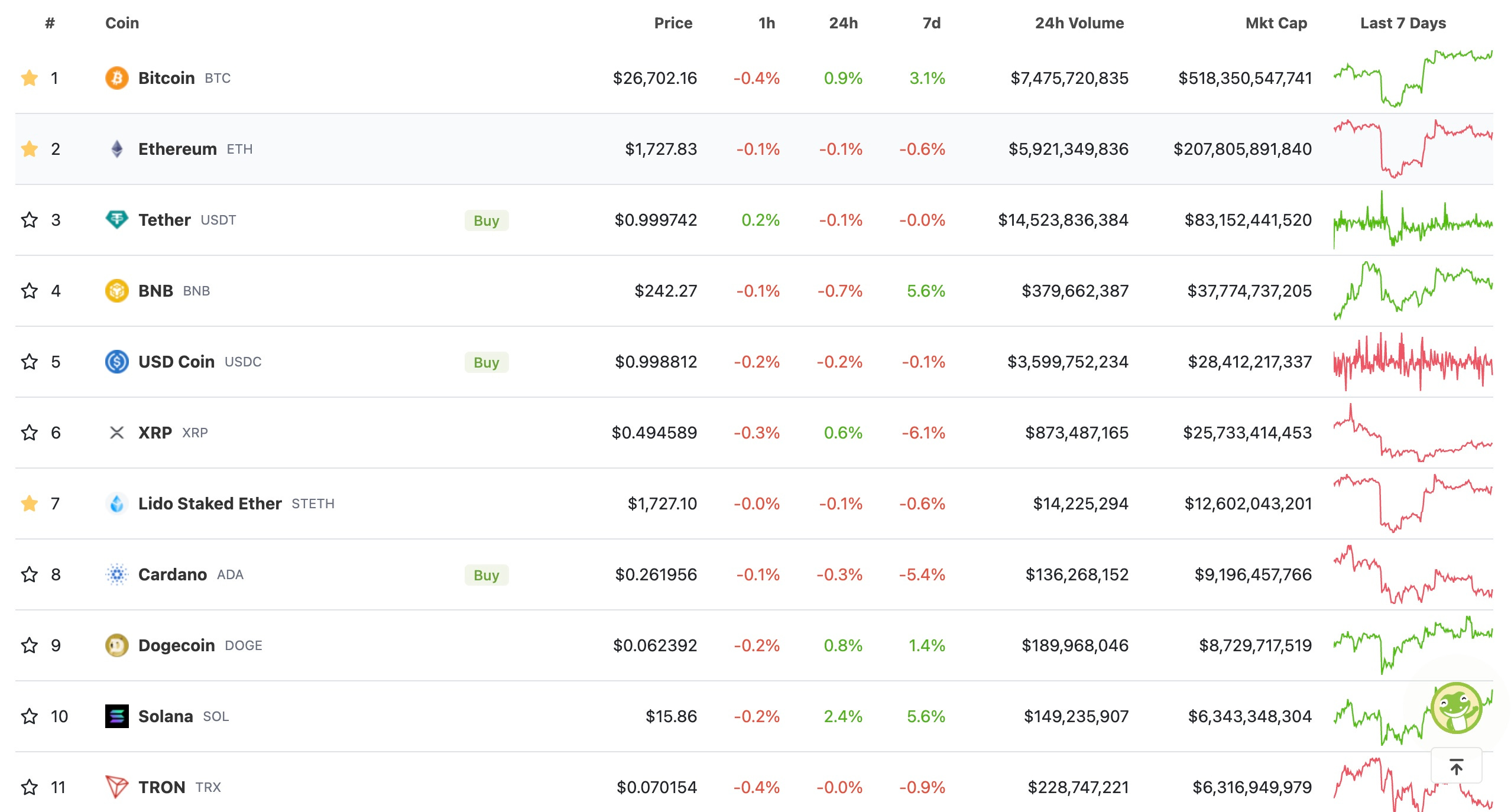The image size is (1511, 812).
Task: Click Ethereum market cap $207,805,891,840
Action: point(1243,149)
